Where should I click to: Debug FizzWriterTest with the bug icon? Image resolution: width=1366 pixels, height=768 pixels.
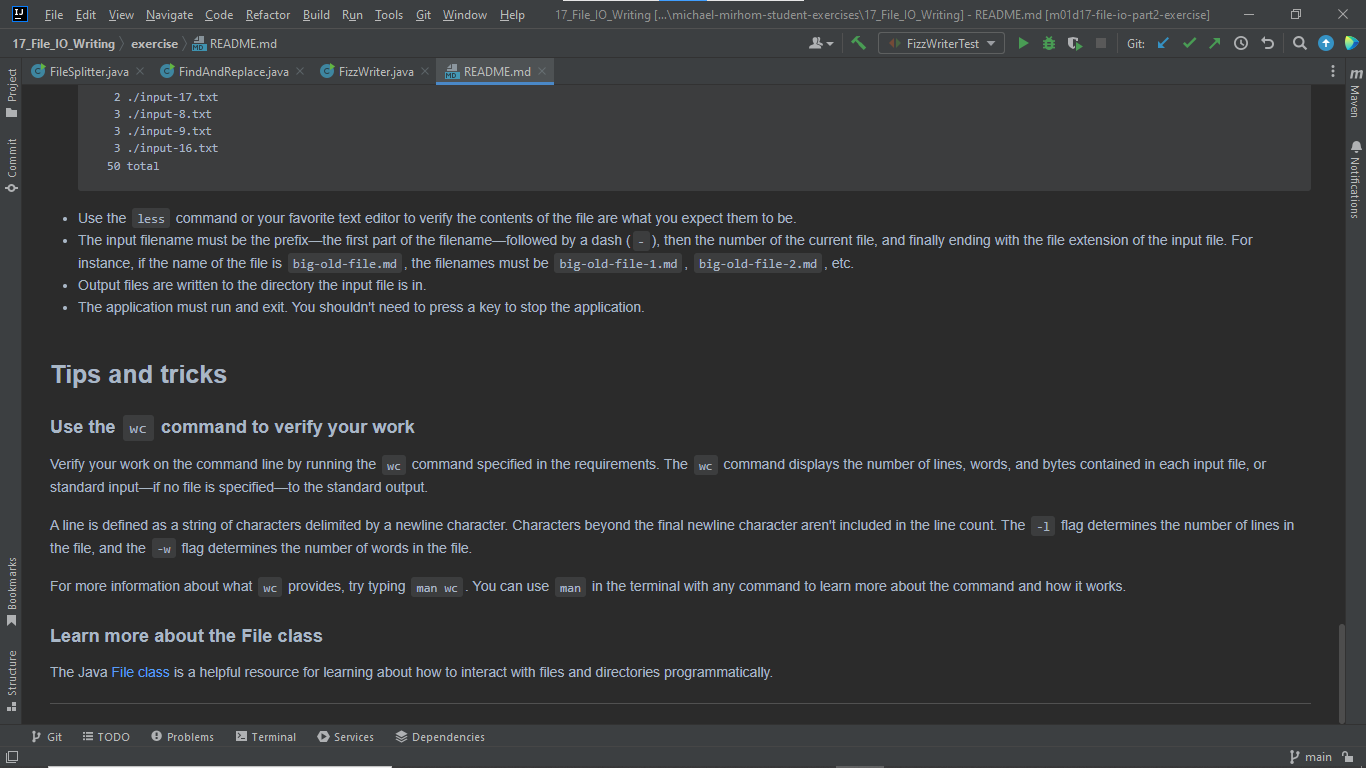pyautogui.click(x=1049, y=43)
